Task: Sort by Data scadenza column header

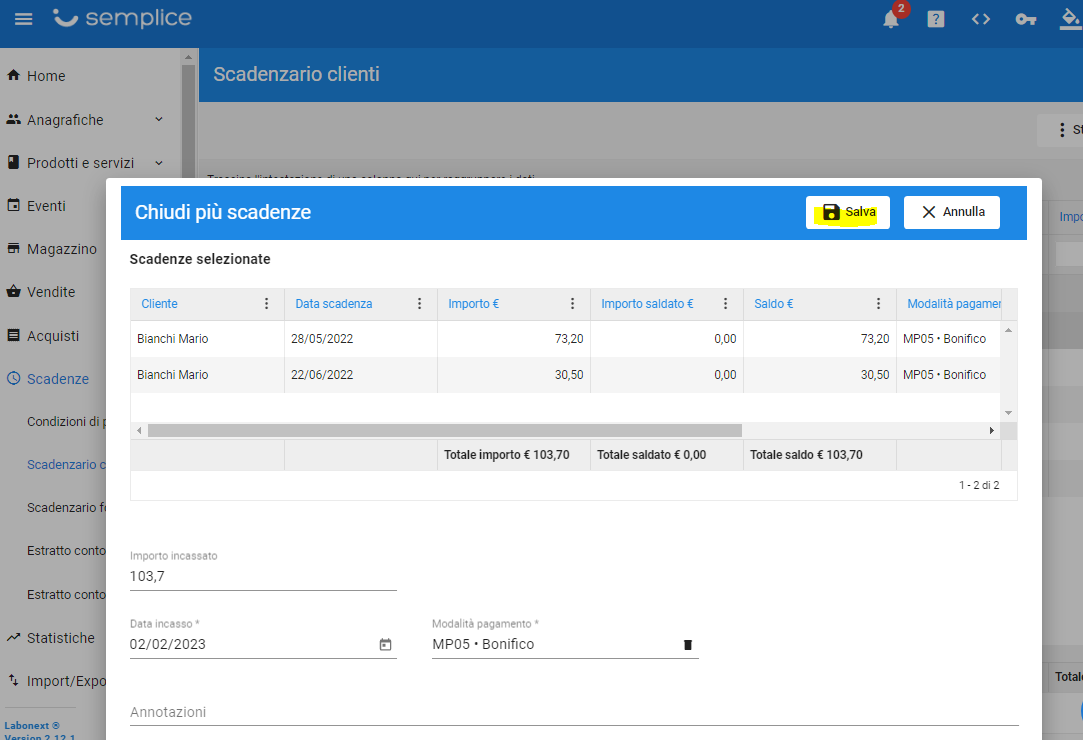Action: [x=334, y=303]
